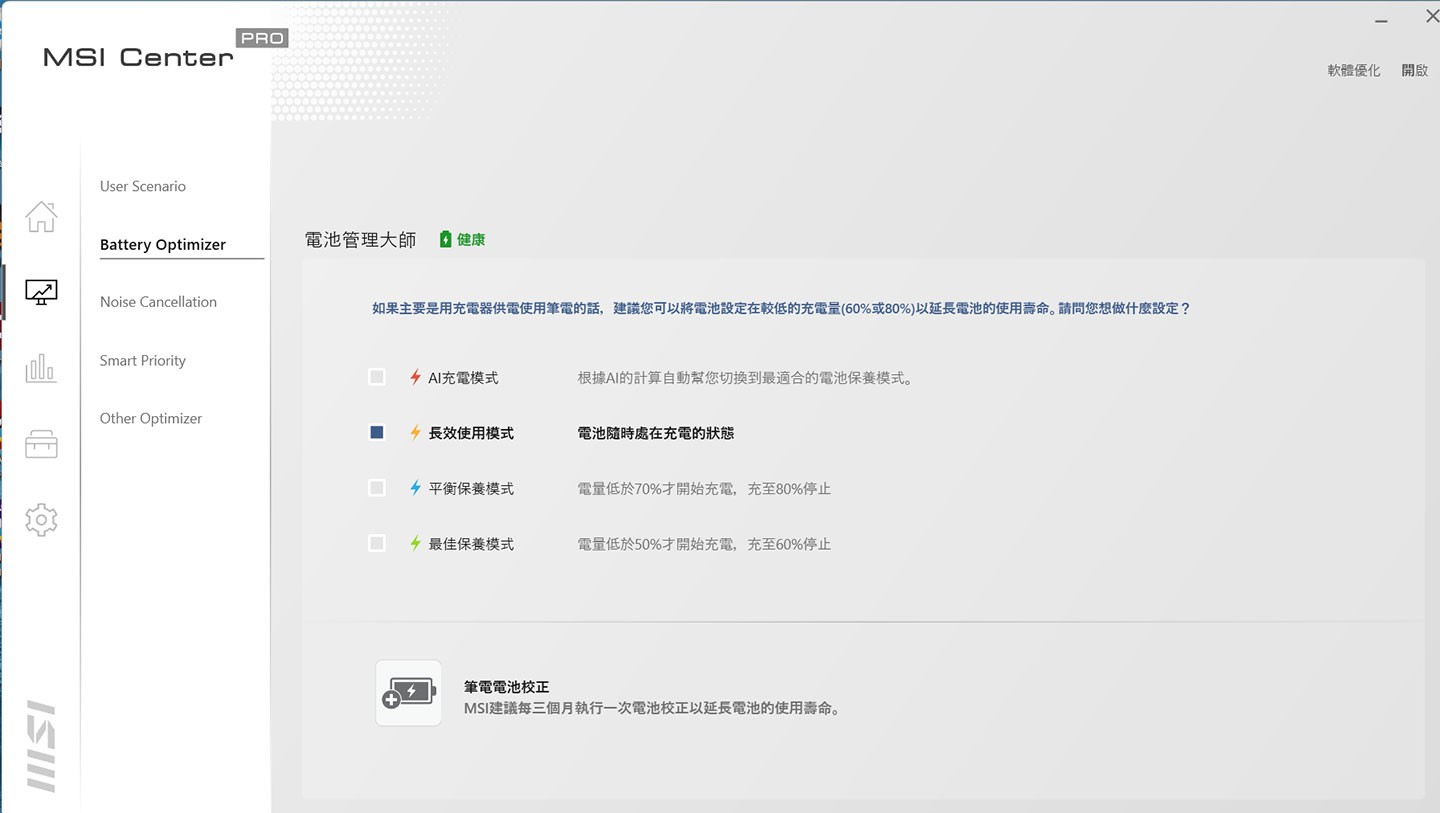Screen dimensions: 1440x813
Task: Click the red lightning AI charge icon
Action: (x=416, y=377)
